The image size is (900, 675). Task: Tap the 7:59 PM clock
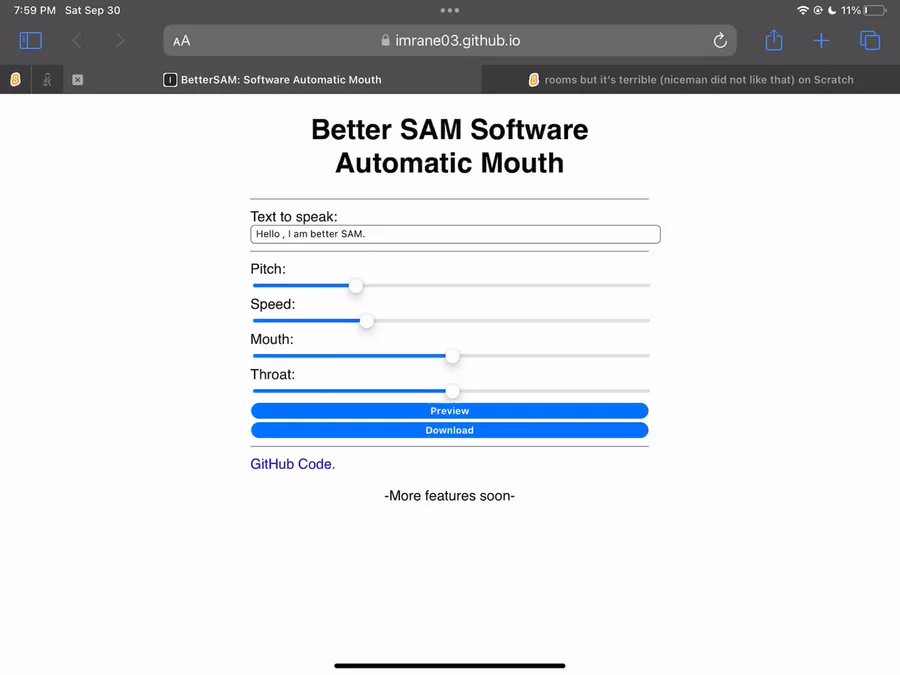pyautogui.click(x=34, y=10)
